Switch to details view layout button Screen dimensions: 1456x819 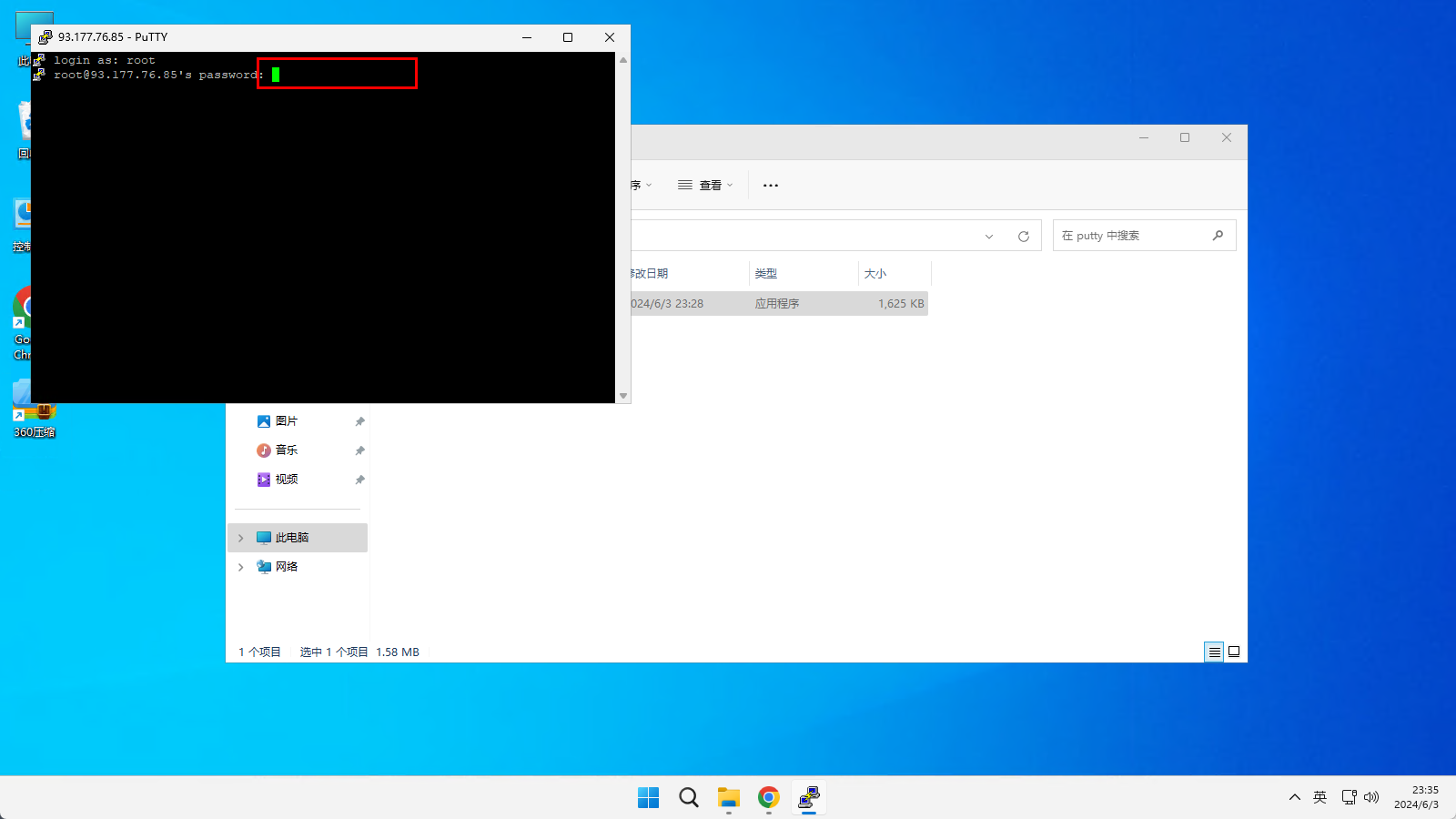tap(1214, 652)
